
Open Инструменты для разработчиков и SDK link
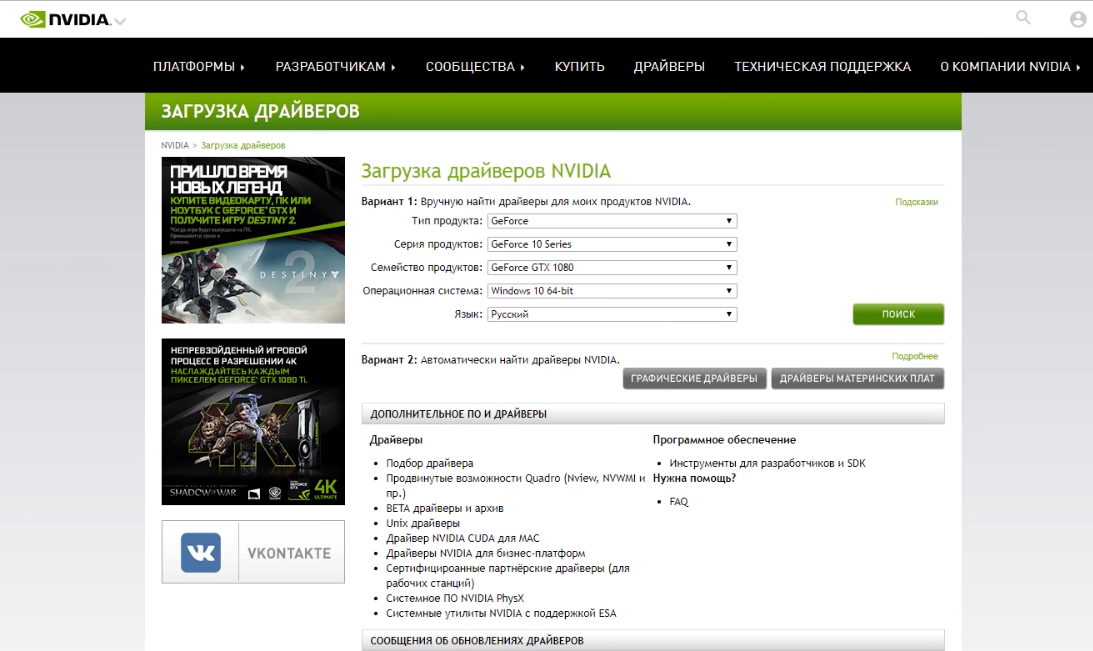tap(767, 464)
